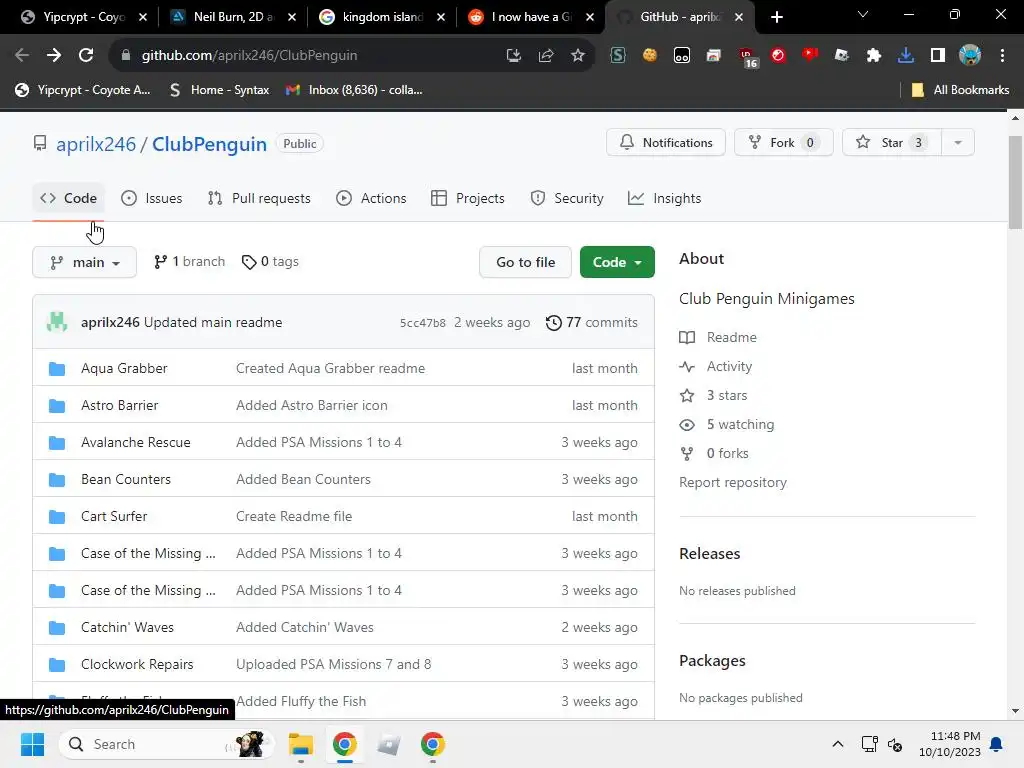The image size is (1024, 768).
Task: Click the browser back arrow
Action: [22, 56]
